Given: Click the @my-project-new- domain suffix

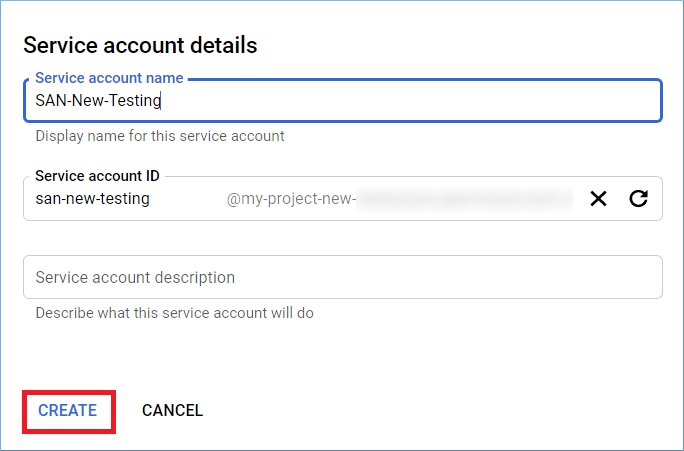Looking at the screenshot, I should point(290,199).
